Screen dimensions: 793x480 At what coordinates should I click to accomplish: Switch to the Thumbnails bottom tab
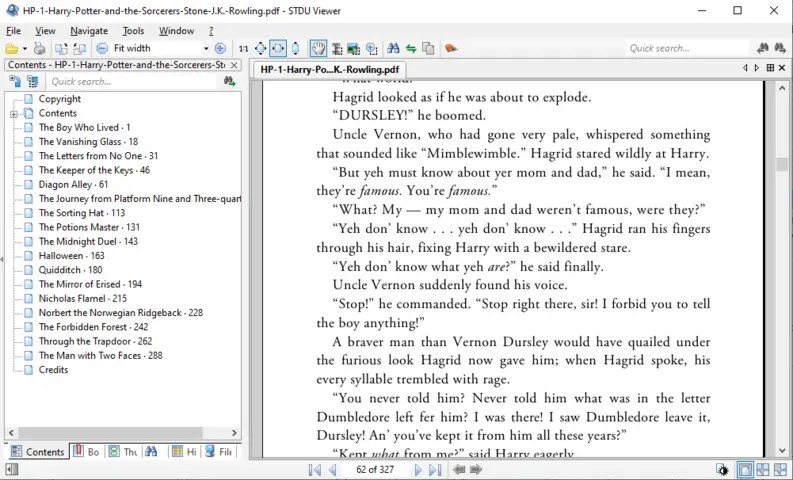[123, 451]
